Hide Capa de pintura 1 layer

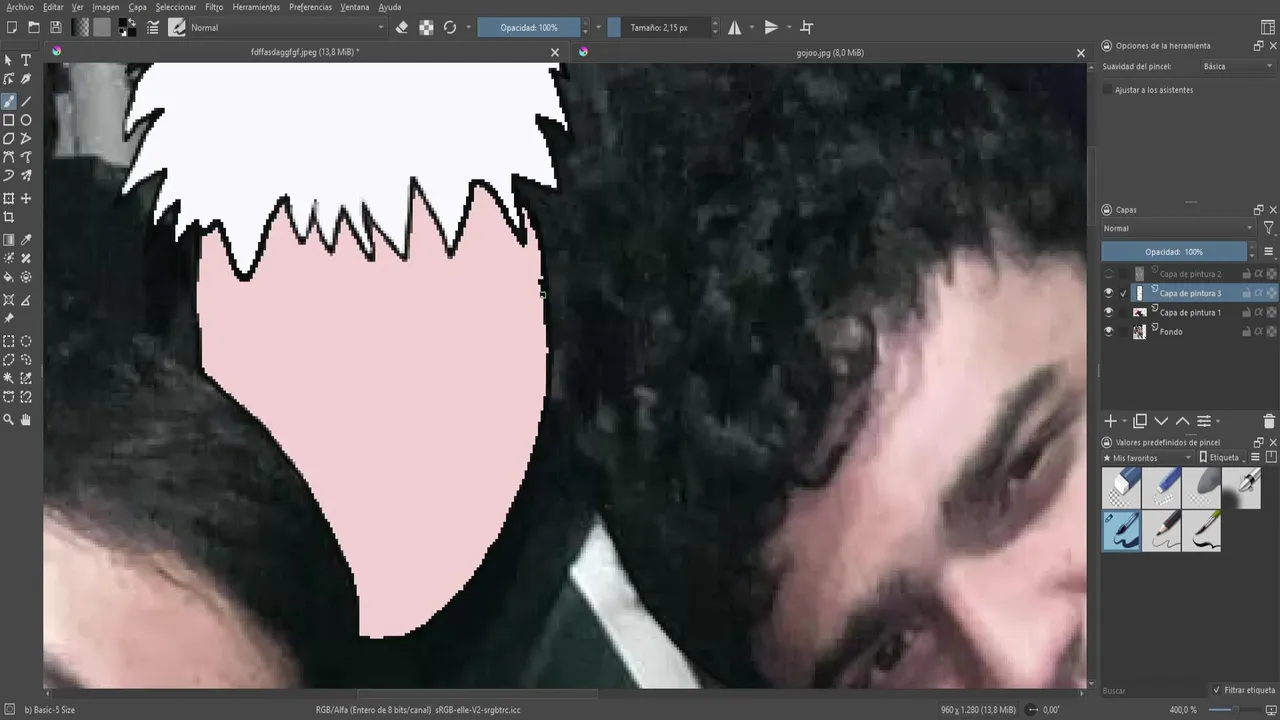tap(1108, 312)
